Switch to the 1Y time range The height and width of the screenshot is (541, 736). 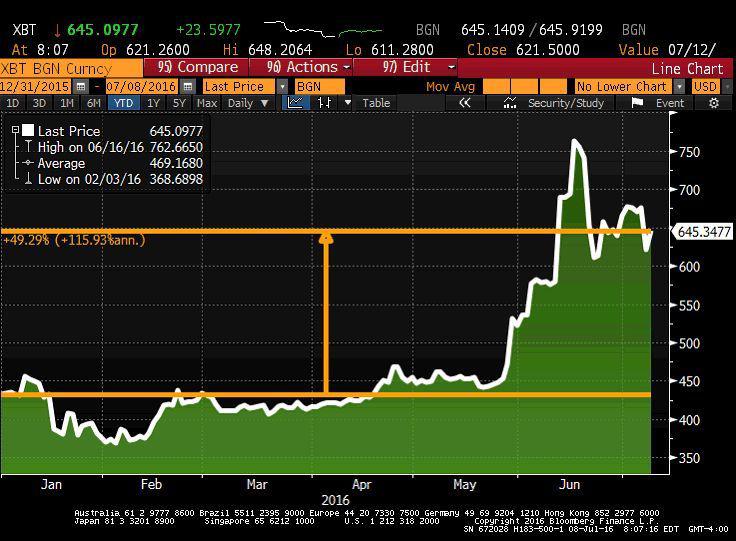click(x=153, y=103)
